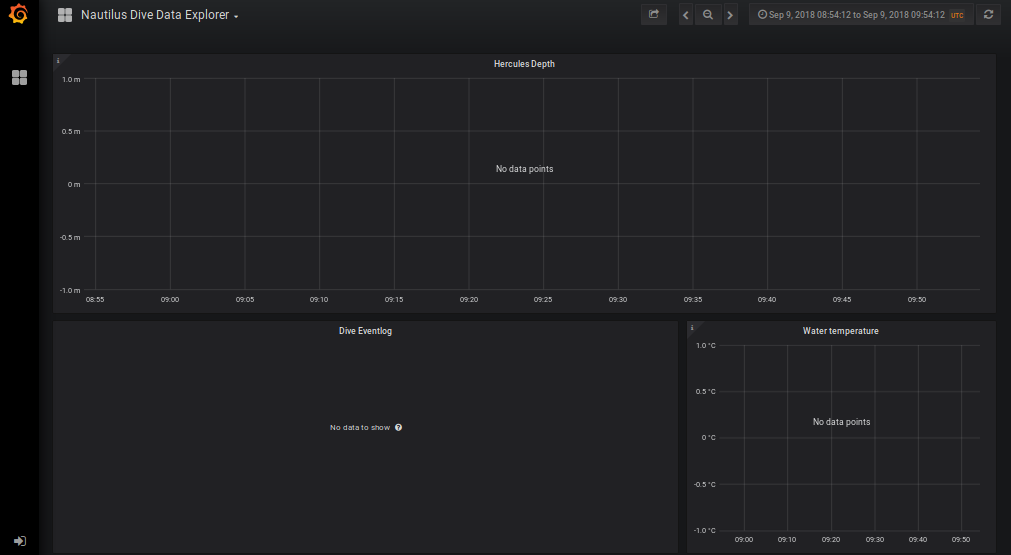Click the 0.5 °C label on the temperature axis
Image resolution: width=1011 pixels, height=555 pixels.
click(705, 392)
